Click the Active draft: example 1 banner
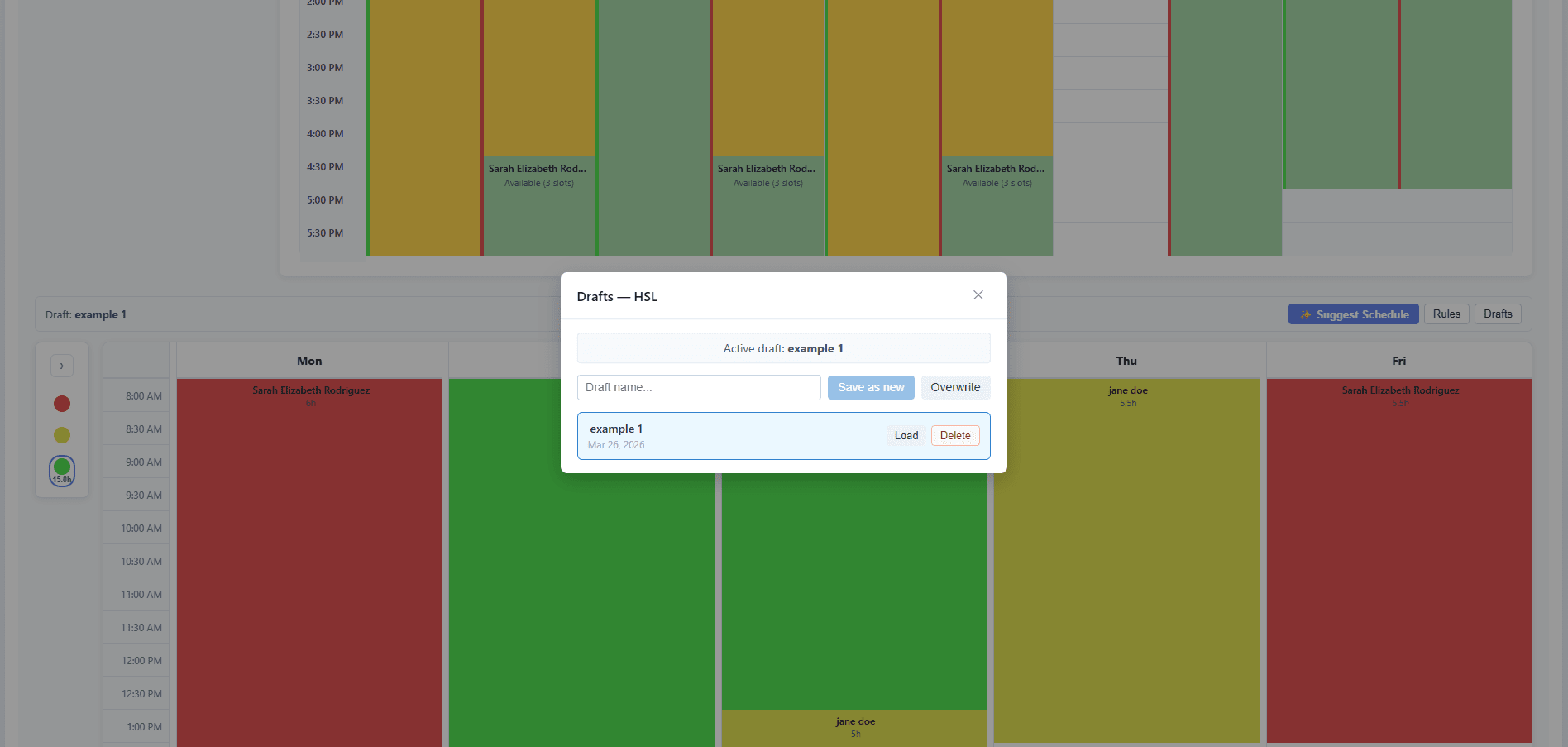The height and width of the screenshot is (747, 1568). pyautogui.click(x=784, y=348)
